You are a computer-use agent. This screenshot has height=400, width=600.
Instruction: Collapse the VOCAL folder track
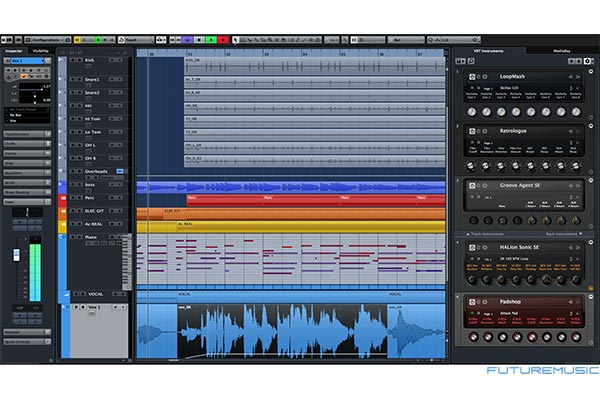pyautogui.click(x=66, y=295)
